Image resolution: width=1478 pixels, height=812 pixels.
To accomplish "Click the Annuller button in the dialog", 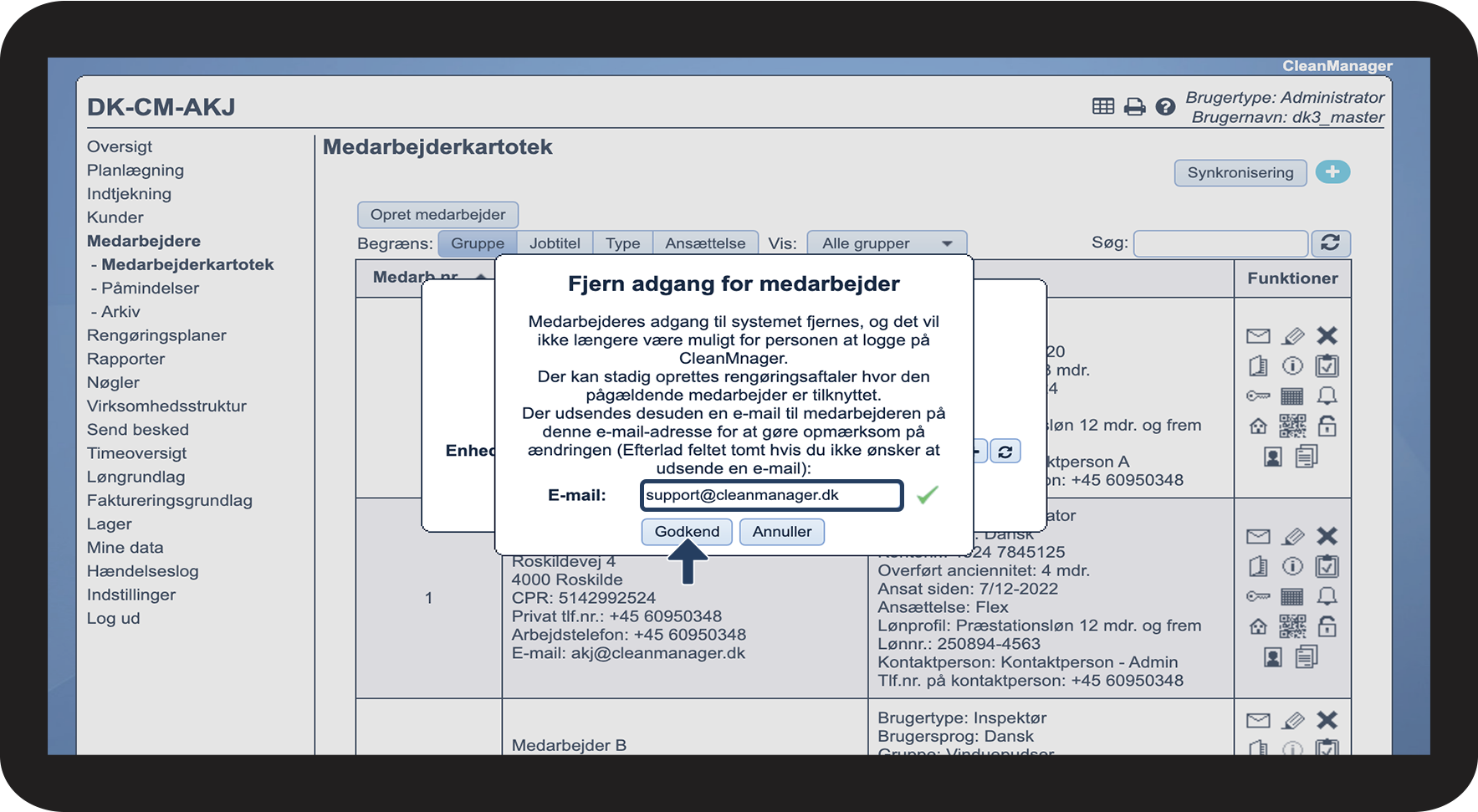I will click(782, 532).
